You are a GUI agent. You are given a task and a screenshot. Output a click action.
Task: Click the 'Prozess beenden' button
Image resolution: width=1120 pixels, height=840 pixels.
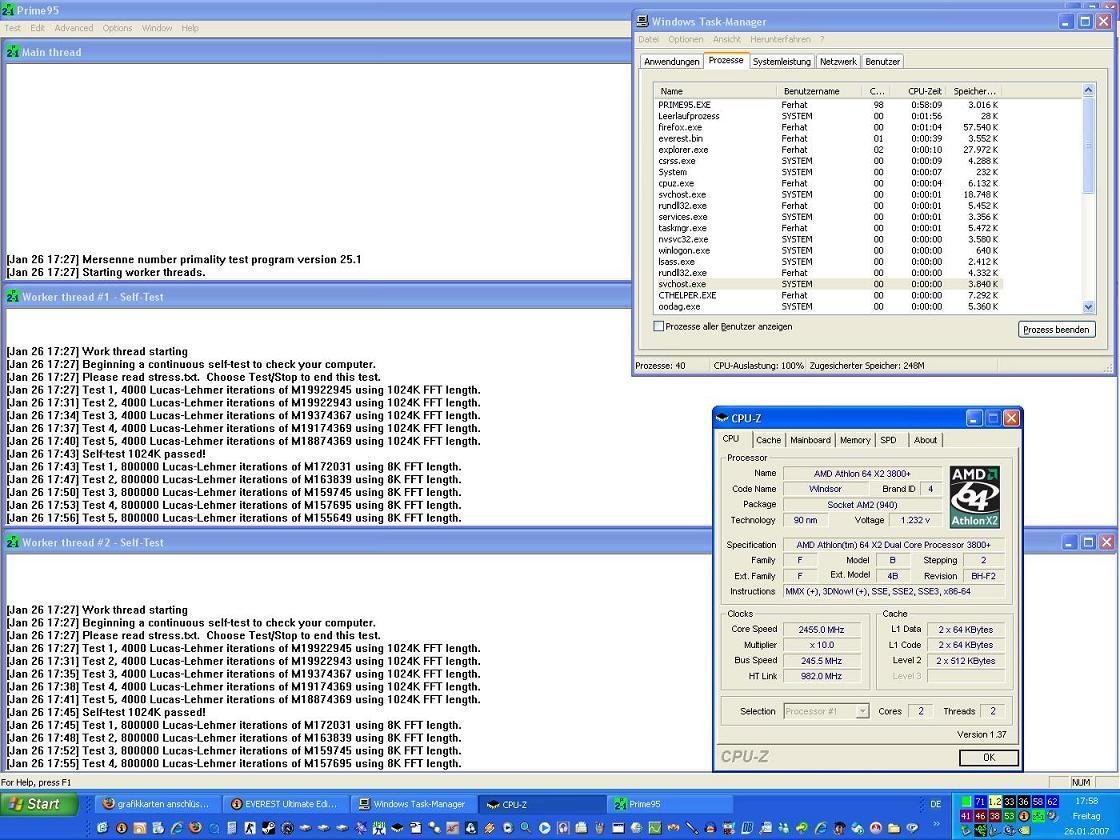(1056, 329)
